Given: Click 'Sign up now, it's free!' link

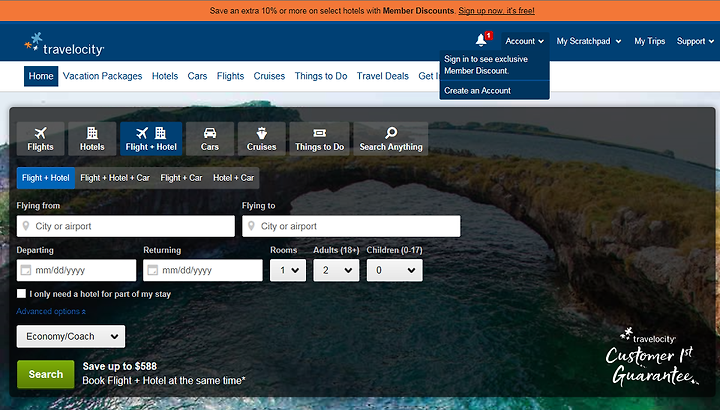Looking at the screenshot, I should 496,11.
